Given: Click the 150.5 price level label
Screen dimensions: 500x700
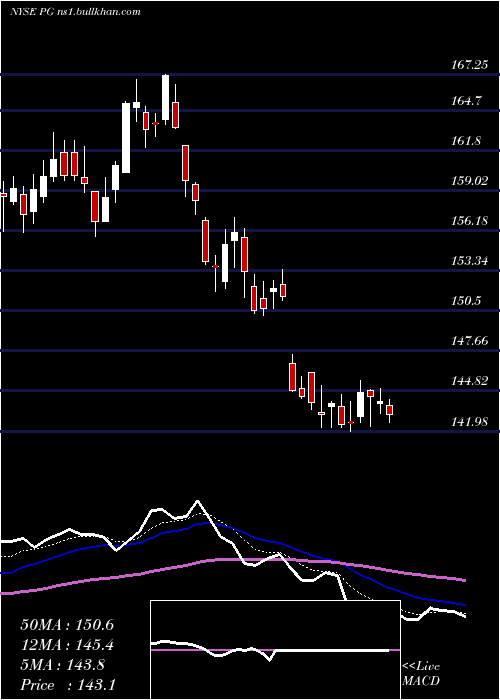Looking at the screenshot, I should (466, 301).
